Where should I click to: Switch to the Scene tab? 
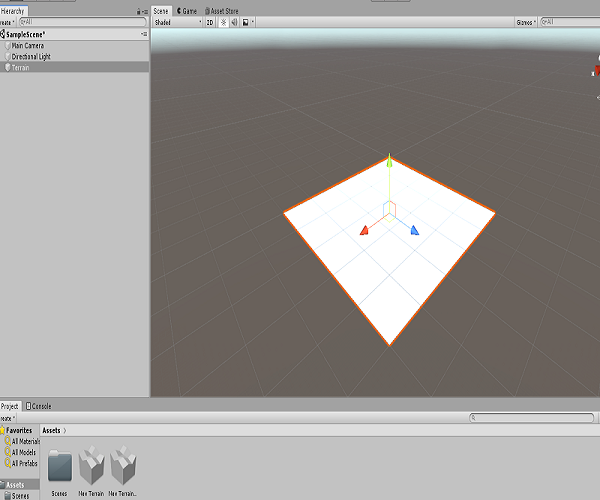tap(161, 11)
